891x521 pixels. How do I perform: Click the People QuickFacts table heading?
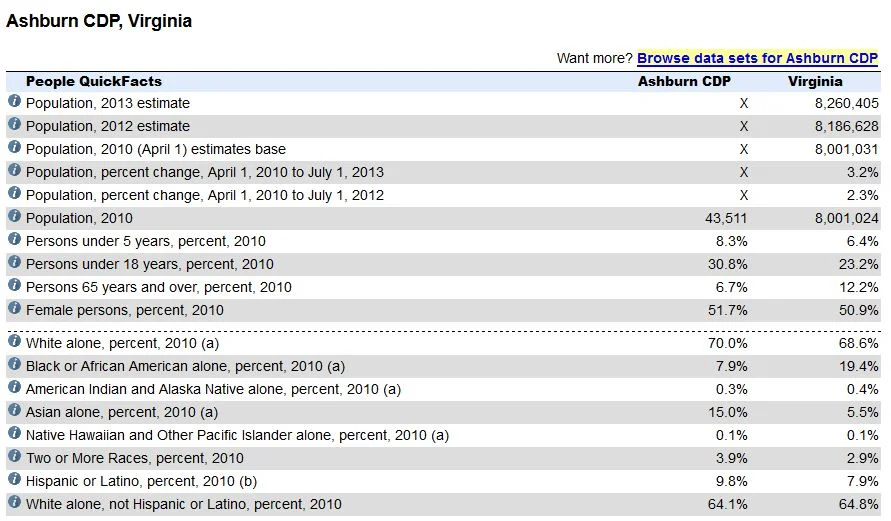(x=93, y=81)
